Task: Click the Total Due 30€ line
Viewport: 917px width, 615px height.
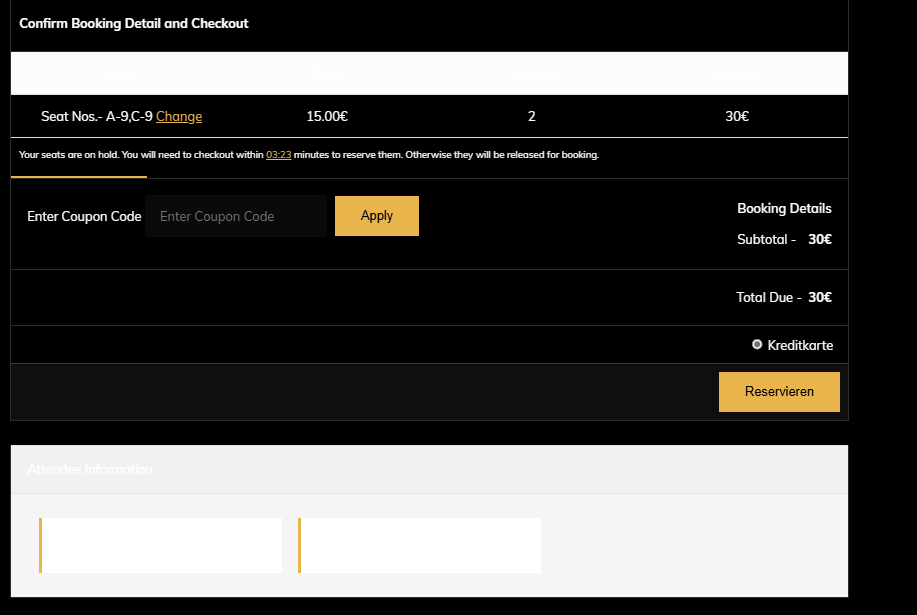Action: [x=784, y=297]
